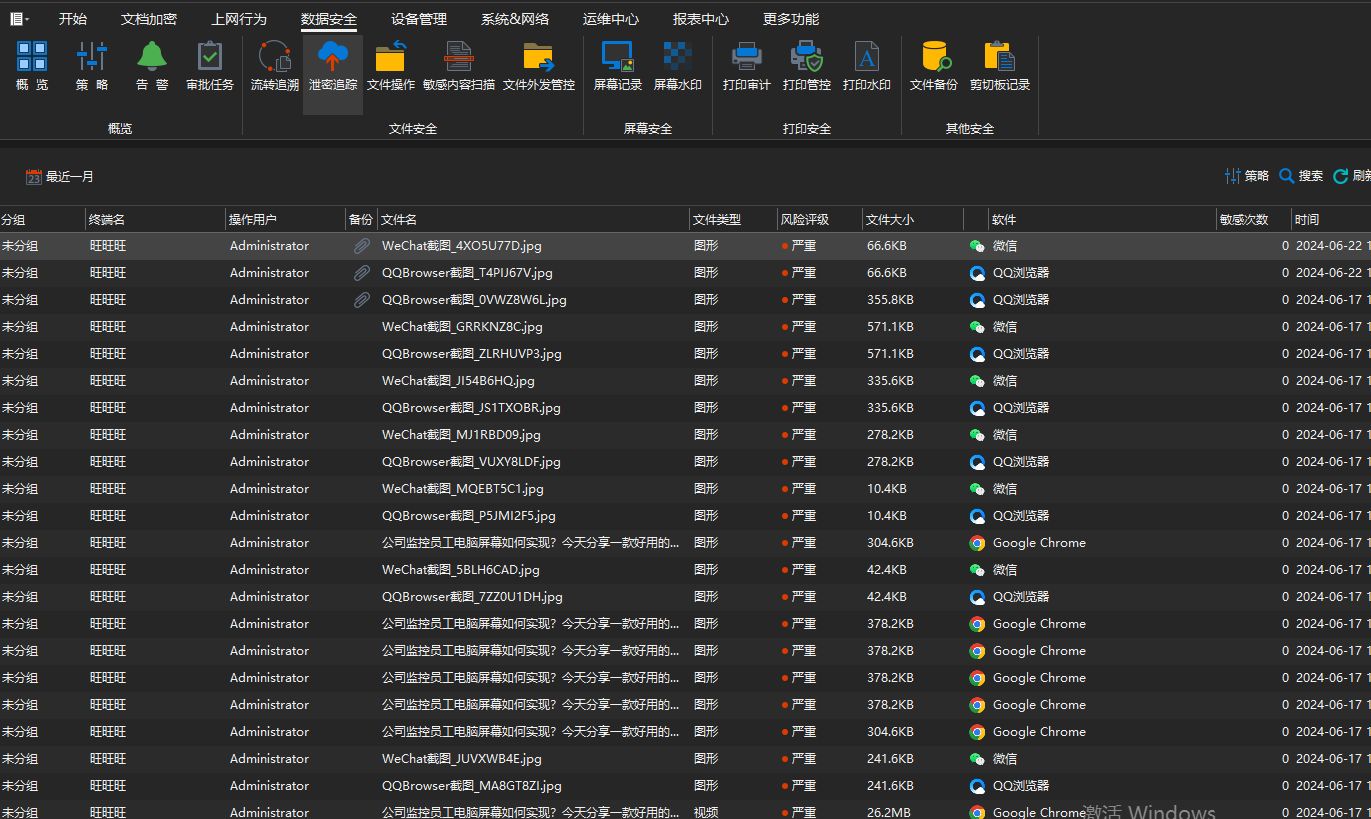This screenshot has height=819, width=1371.
Task: Open the 策略 policy sliders icon
Action: pos(92,56)
